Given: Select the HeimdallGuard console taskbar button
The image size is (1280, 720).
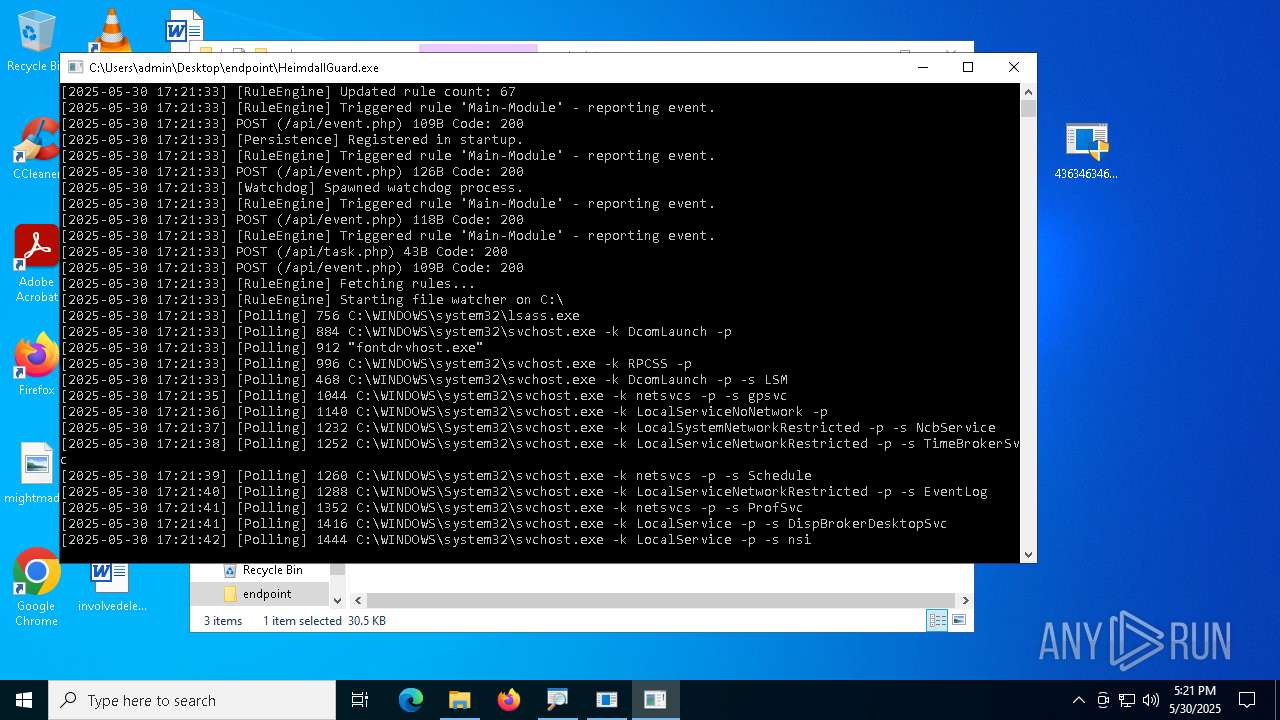Looking at the screenshot, I should tap(655, 700).
